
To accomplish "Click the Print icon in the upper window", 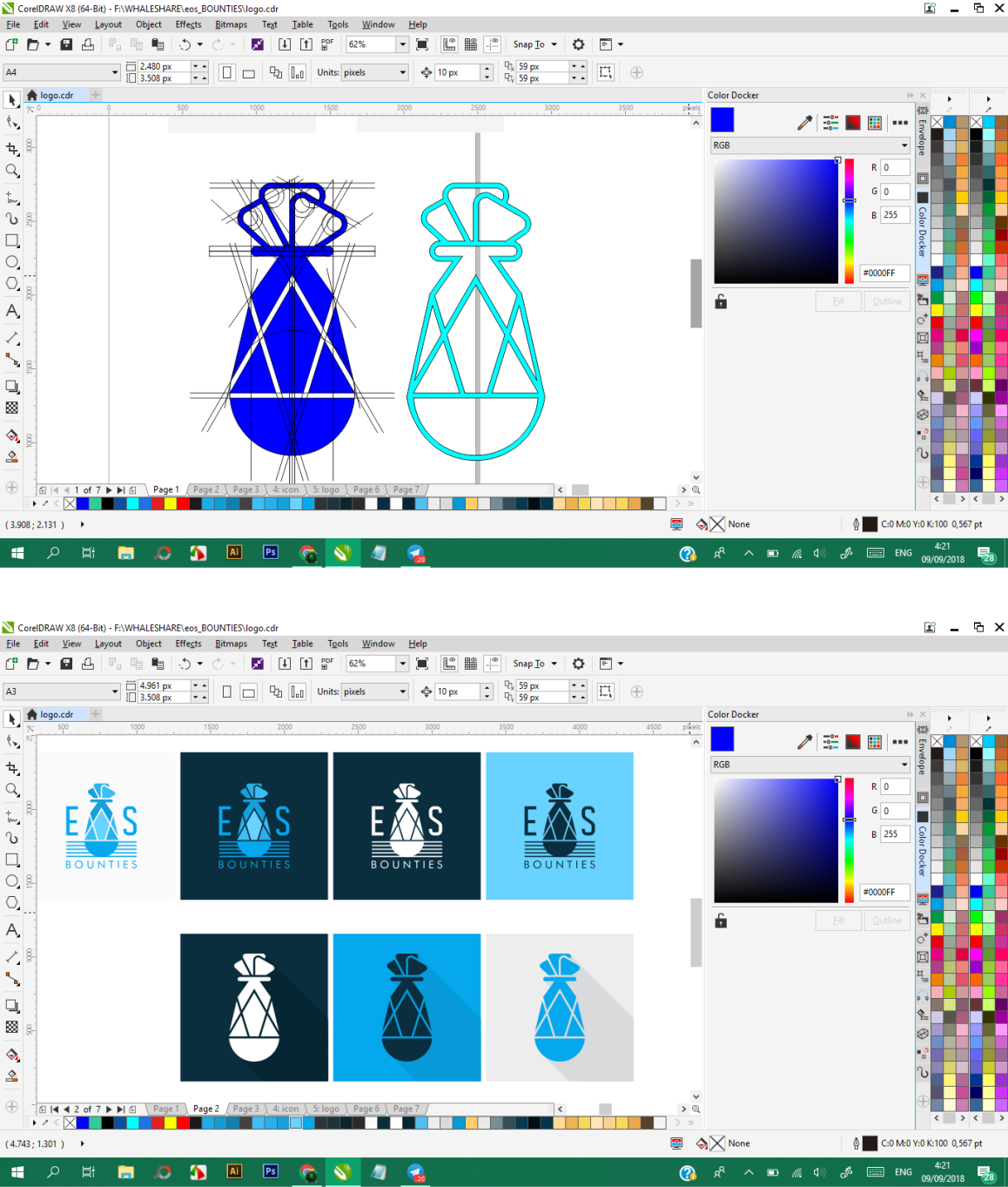I will [x=87, y=44].
